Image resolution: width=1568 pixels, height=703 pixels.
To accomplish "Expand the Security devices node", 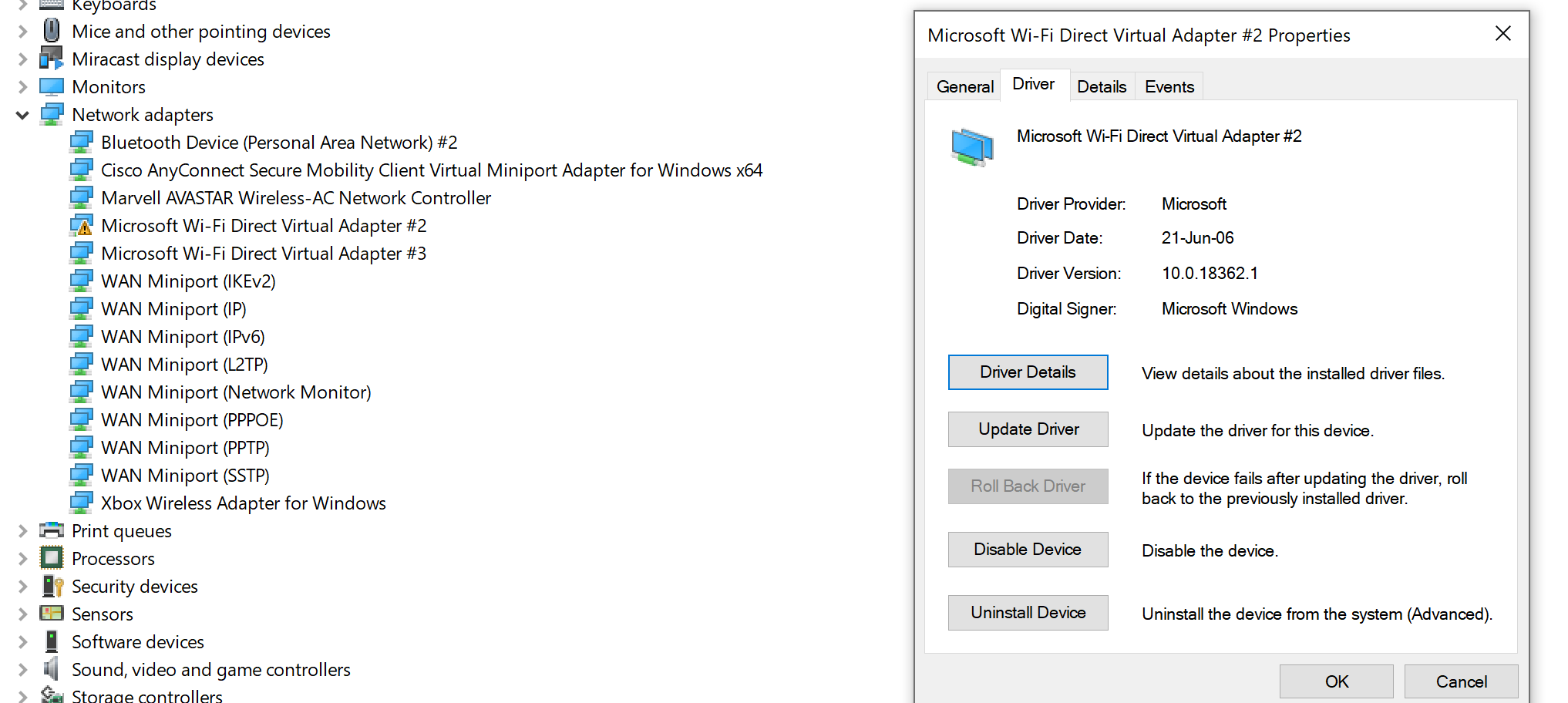I will point(22,587).
